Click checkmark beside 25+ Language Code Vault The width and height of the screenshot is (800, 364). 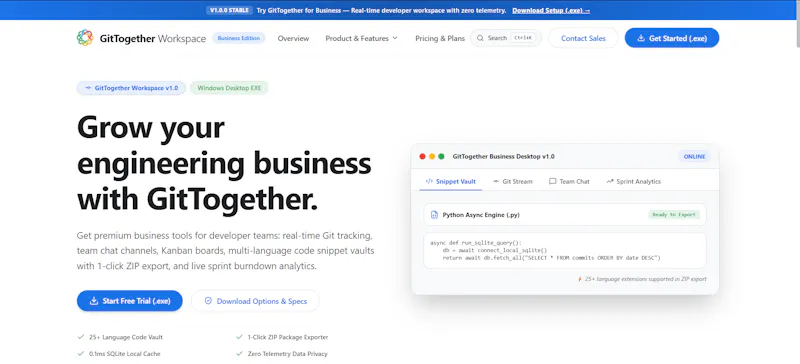[x=81, y=337]
